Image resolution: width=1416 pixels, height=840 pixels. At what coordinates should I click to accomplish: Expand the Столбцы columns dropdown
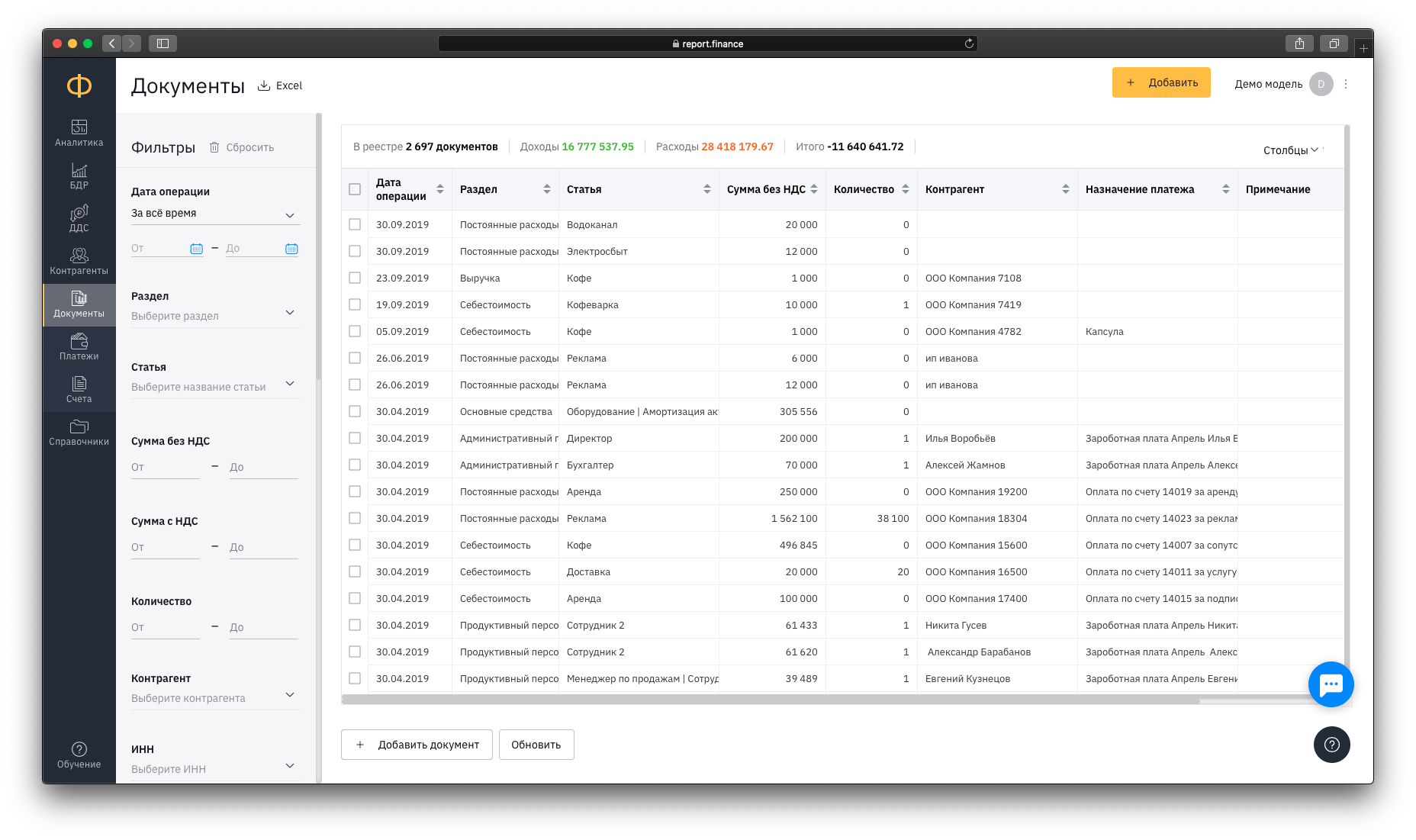(x=1291, y=150)
